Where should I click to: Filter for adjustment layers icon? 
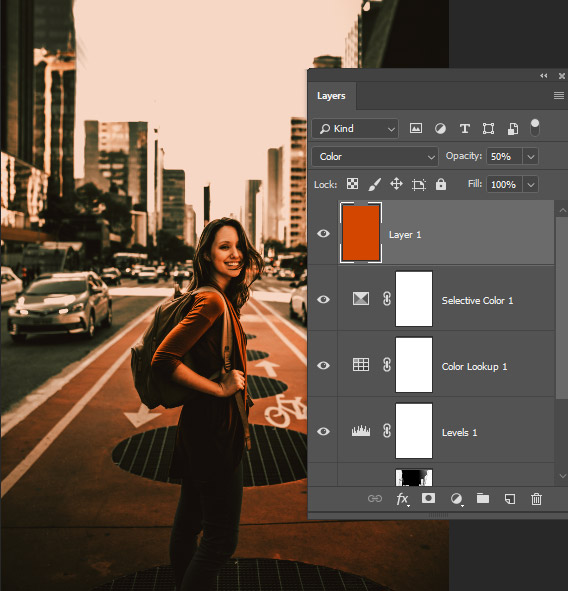click(x=440, y=129)
